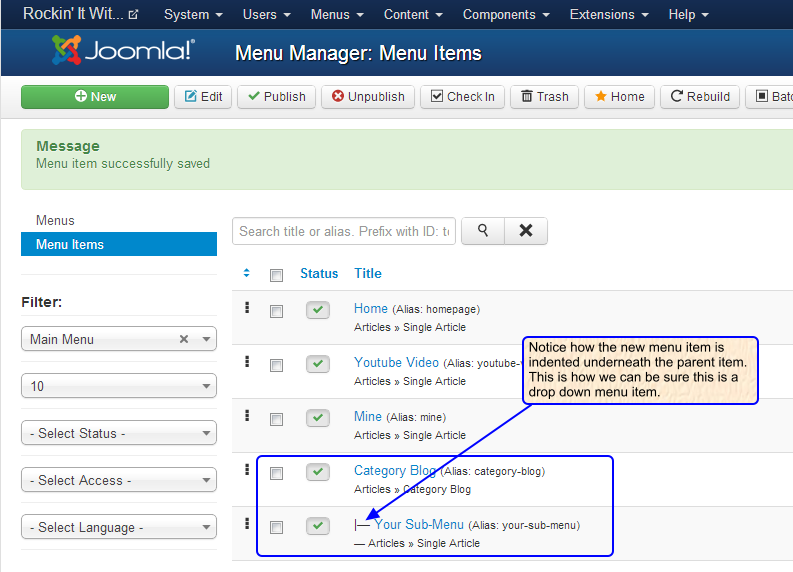The image size is (793, 572).
Task: Open the Components menu
Action: pyautogui.click(x=506, y=15)
